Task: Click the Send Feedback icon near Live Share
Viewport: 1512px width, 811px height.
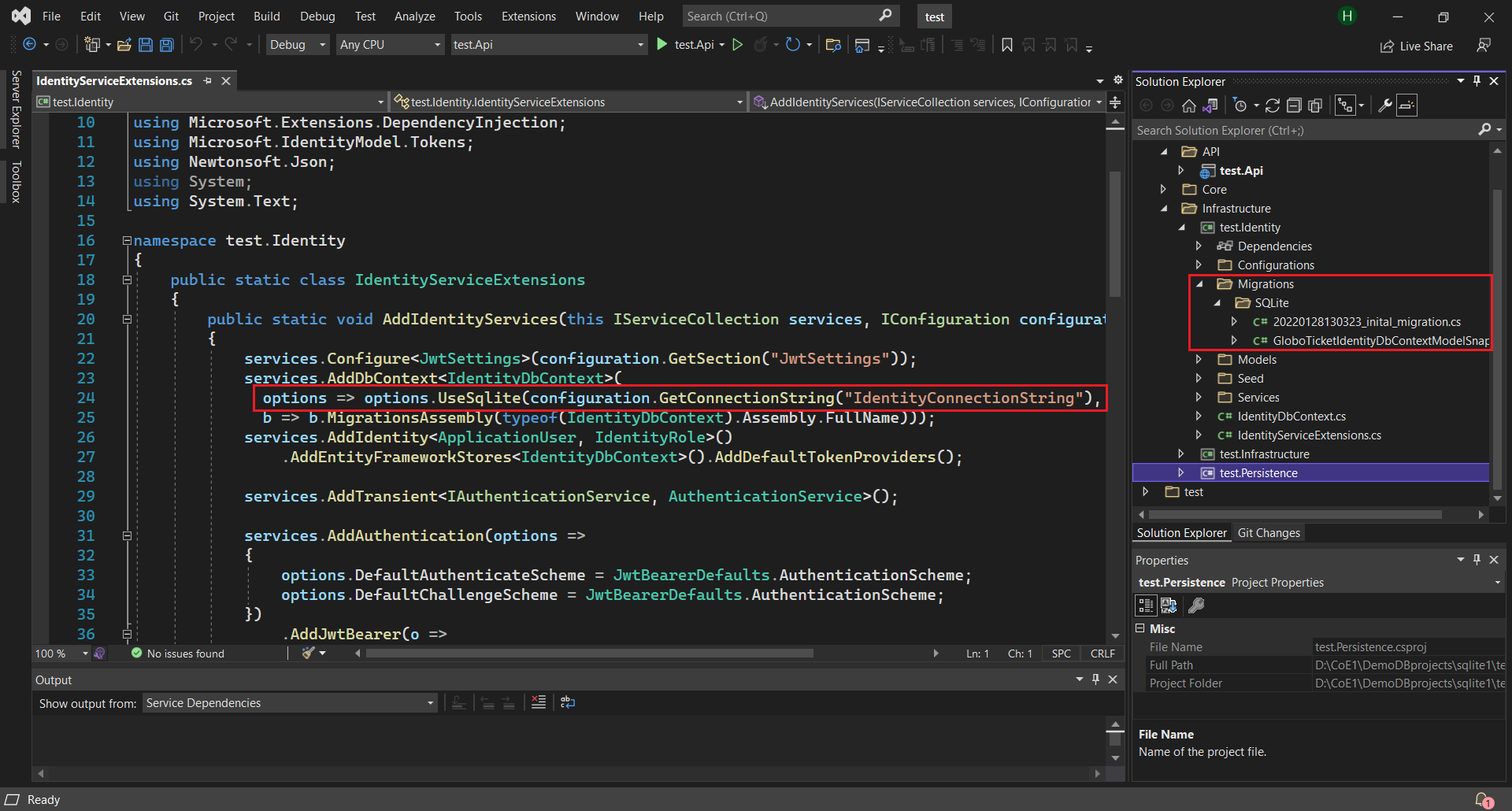Action: coord(1484,46)
